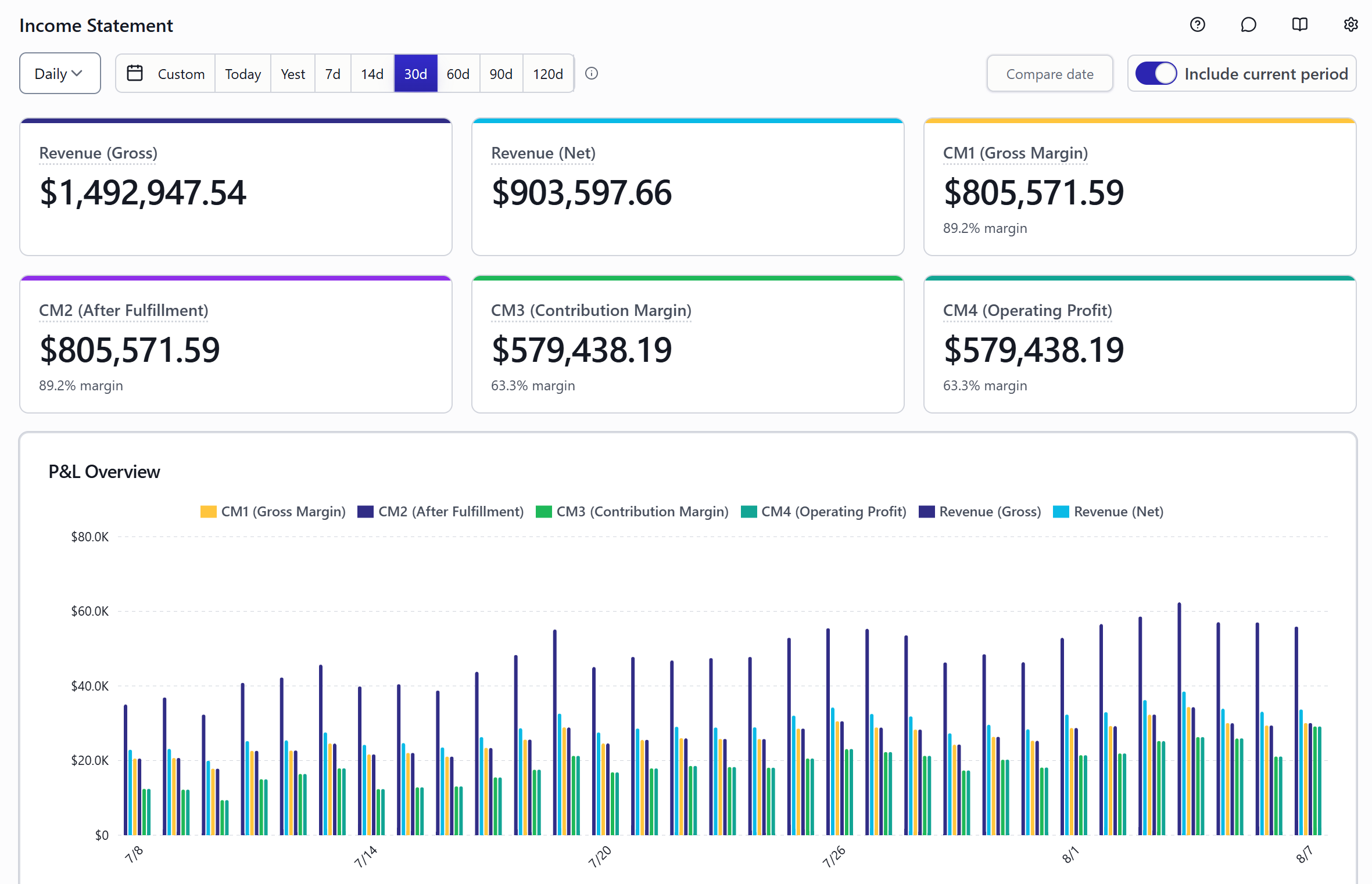Click the Compare date button
Image resolution: width=1372 pixels, height=884 pixels.
pyautogui.click(x=1049, y=74)
